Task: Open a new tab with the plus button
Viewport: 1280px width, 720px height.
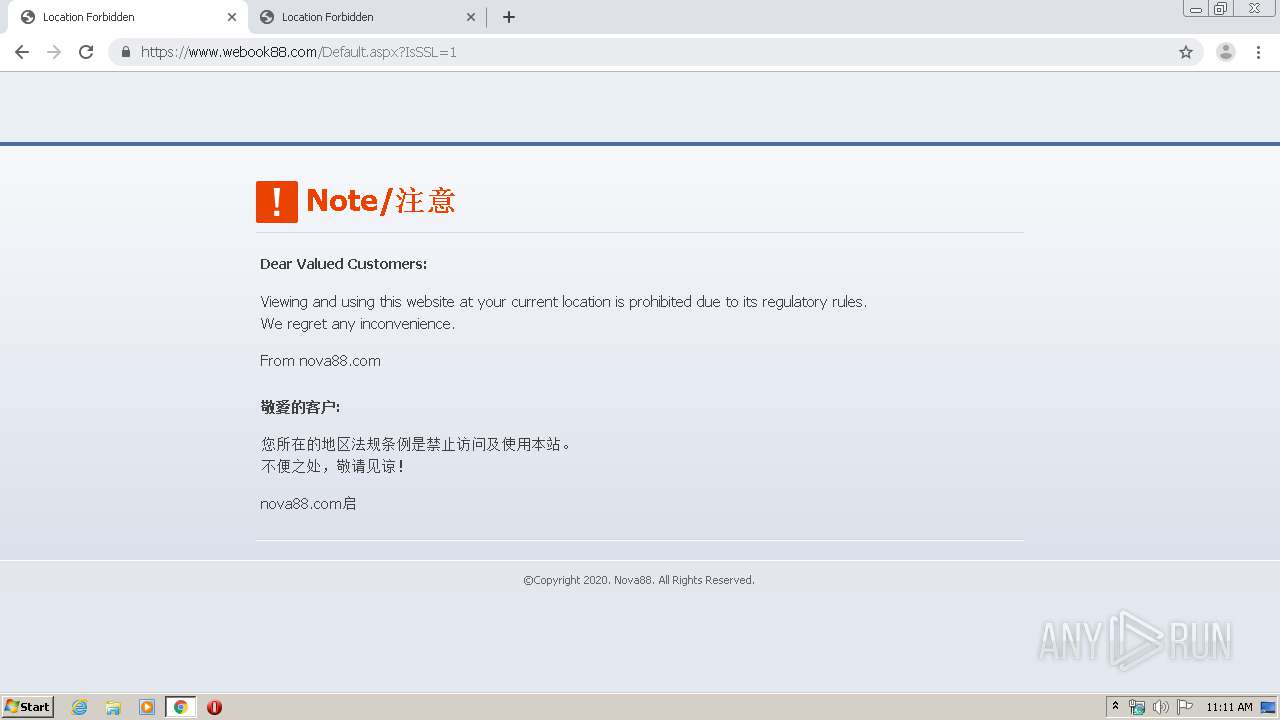Action: pyautogui.click(x=509, y=17)
